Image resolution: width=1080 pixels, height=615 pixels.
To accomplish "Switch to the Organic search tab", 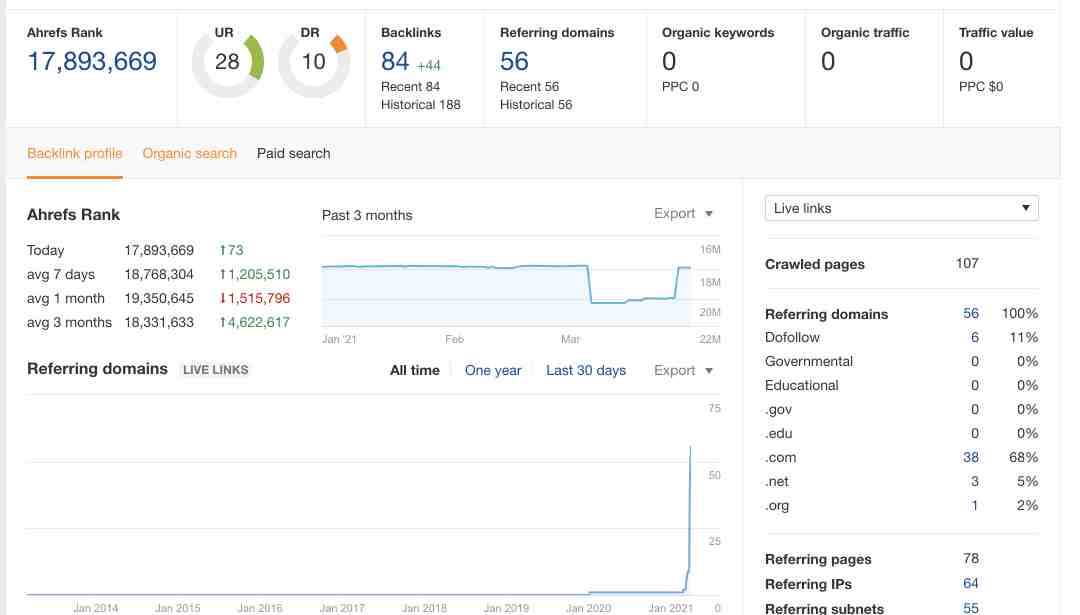I will pos(189,153).
